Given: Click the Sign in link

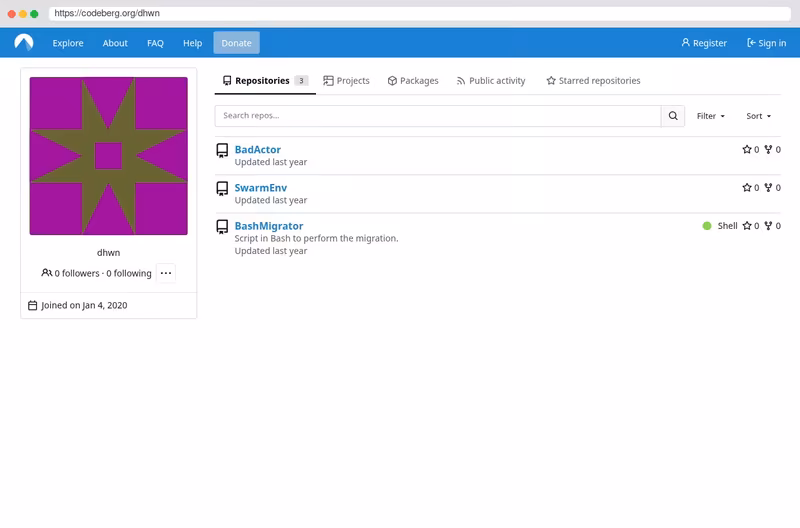Looking at the screenshot, I should click(766, 43).
